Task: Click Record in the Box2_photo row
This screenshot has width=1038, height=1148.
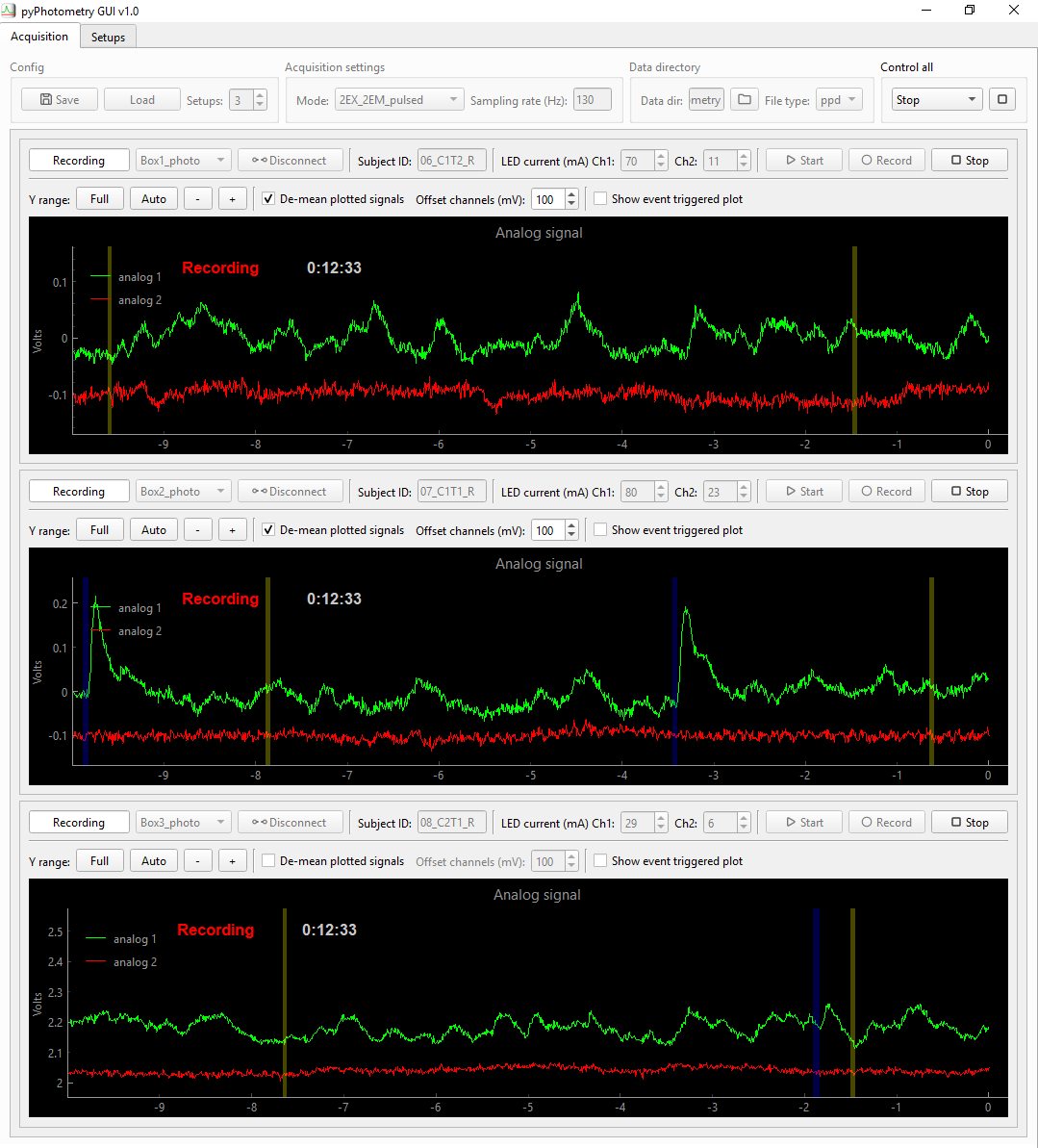Action: click(x=886, y=492)
